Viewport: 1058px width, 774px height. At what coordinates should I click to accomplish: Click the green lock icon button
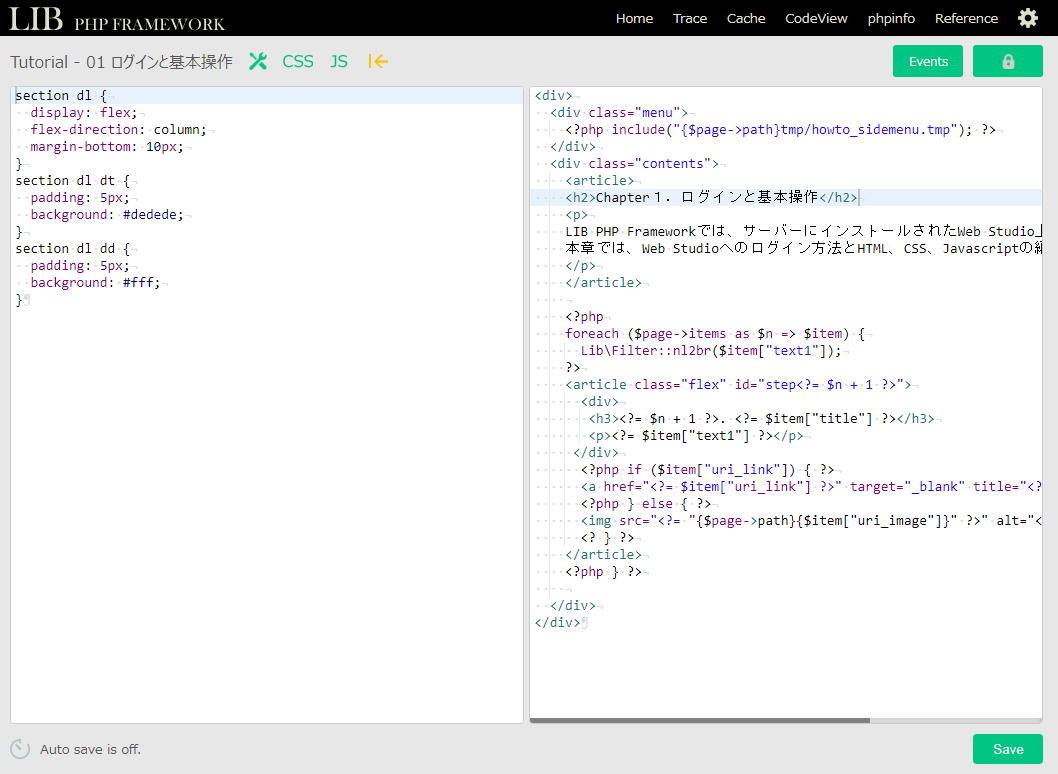pos(1007,61)
